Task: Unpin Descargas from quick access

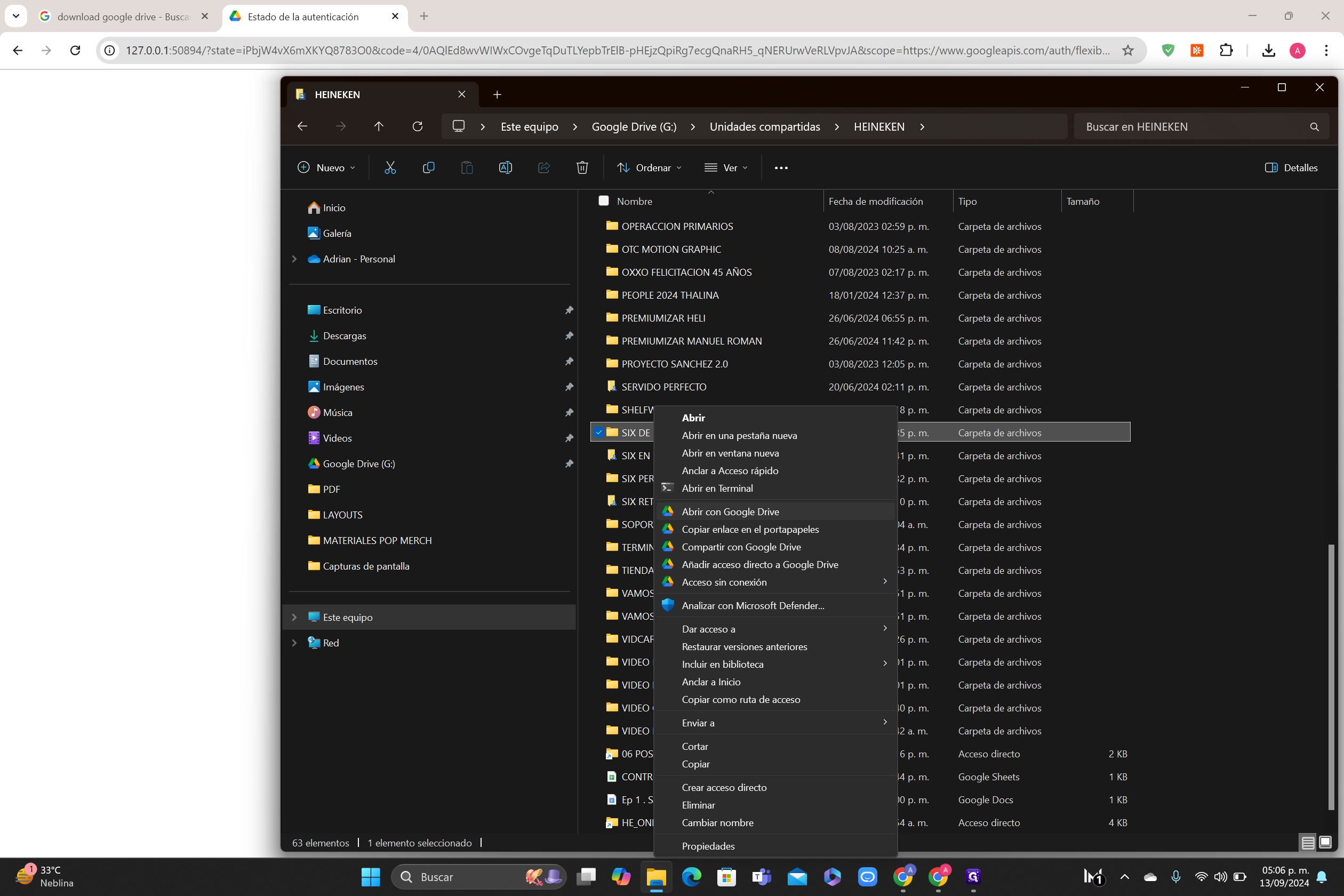Action: [569, 335]
